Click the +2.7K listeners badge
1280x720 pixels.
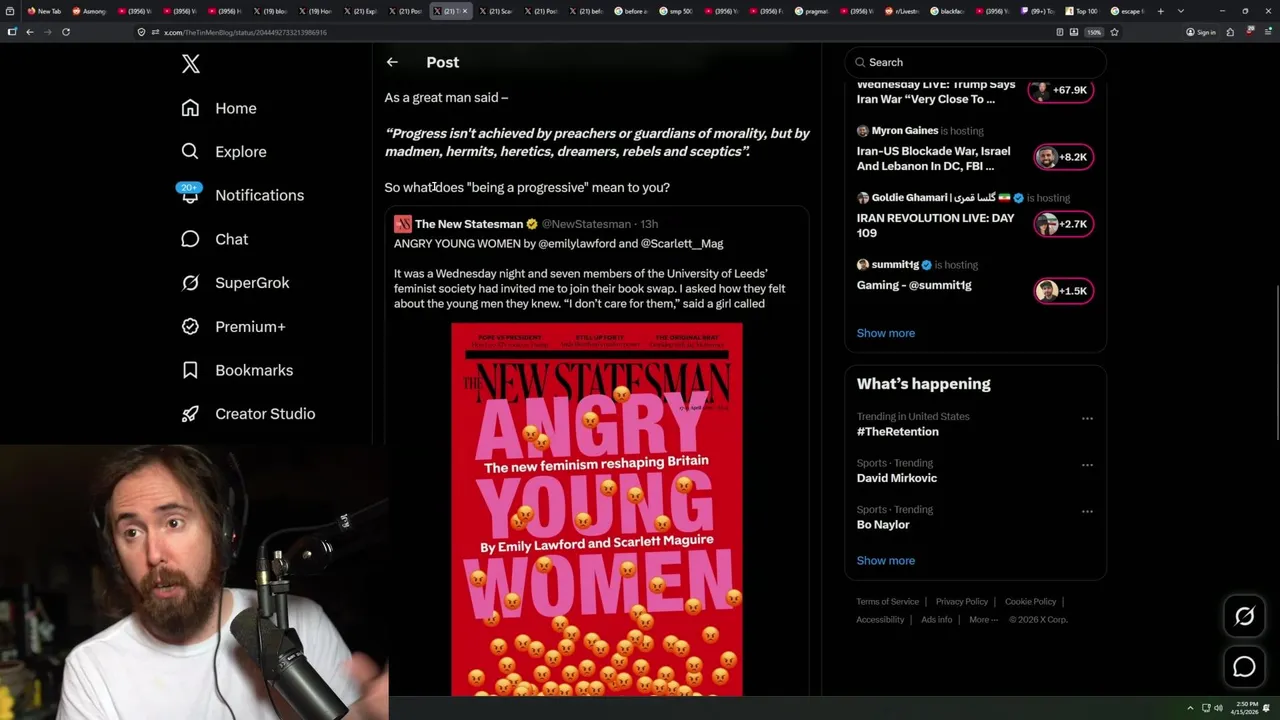point(1063,224)
